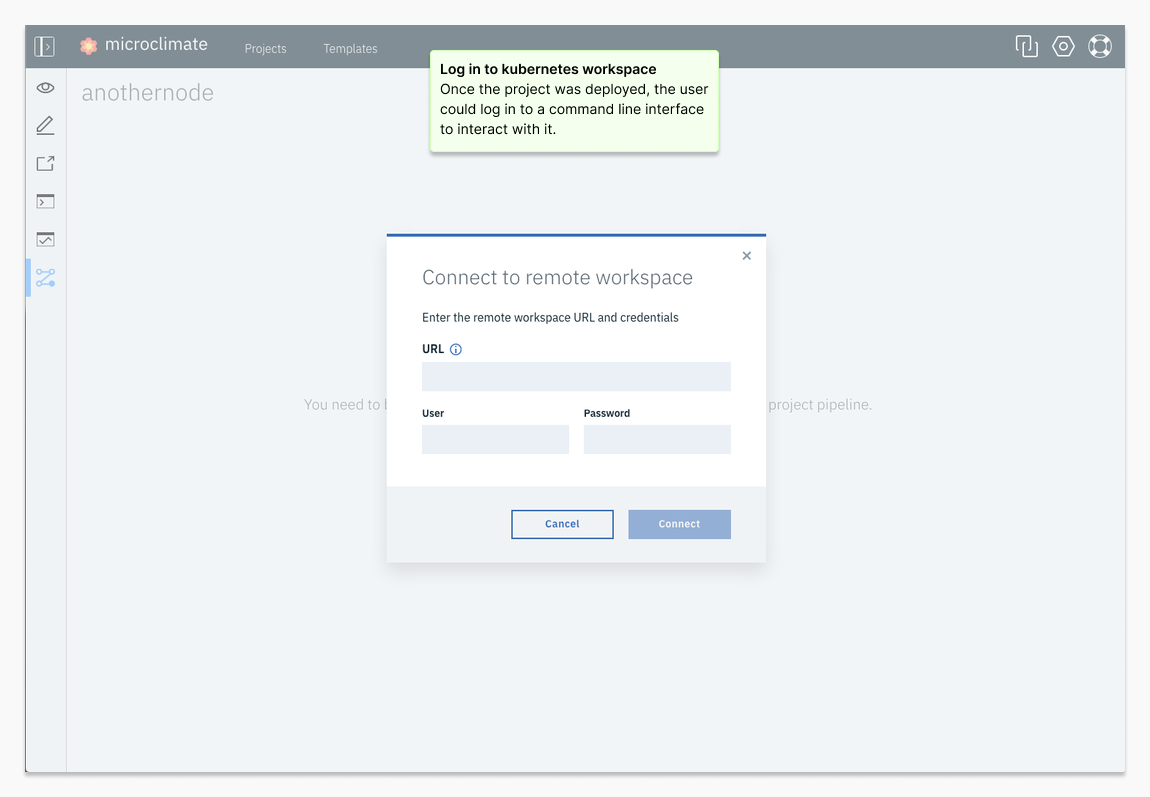Click into the User text field
This screenshot has height=797, width=1150.
point(495,440)
